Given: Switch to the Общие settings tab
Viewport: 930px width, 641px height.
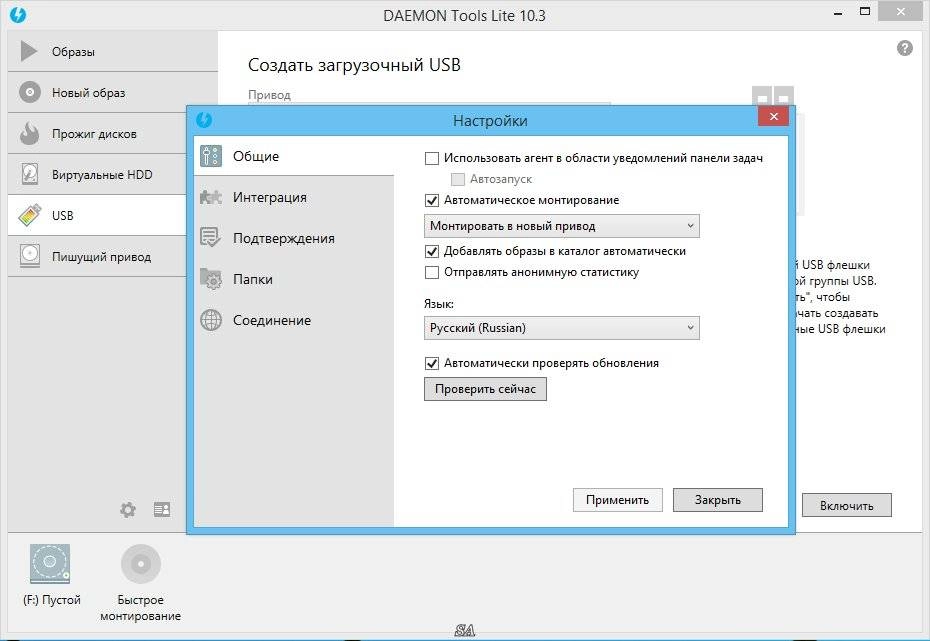Looking at the screenshot, I should pyautogui.click(x=294, y=156).
